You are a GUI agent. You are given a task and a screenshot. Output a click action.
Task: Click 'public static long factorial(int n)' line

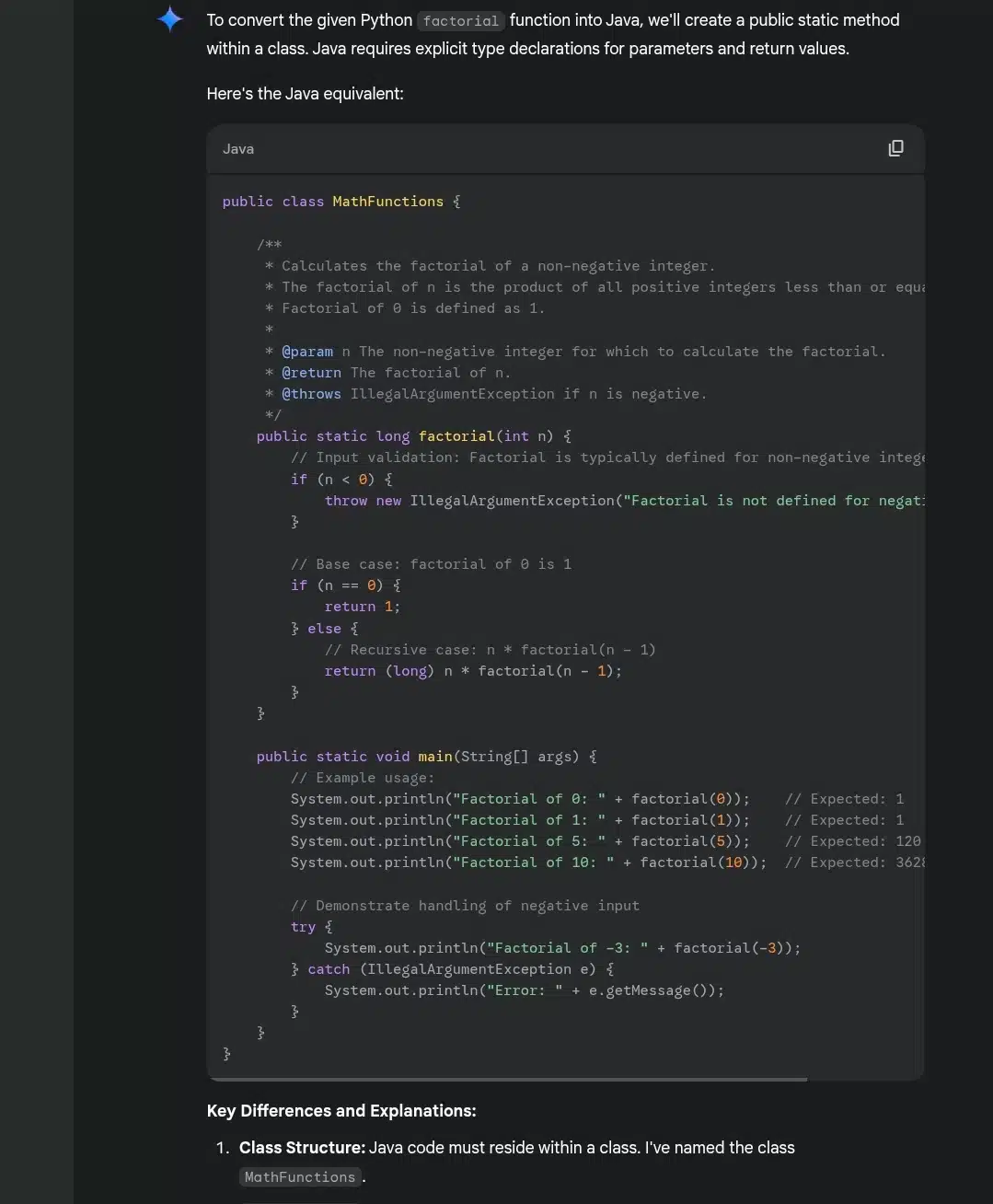[x=414, y=436]
